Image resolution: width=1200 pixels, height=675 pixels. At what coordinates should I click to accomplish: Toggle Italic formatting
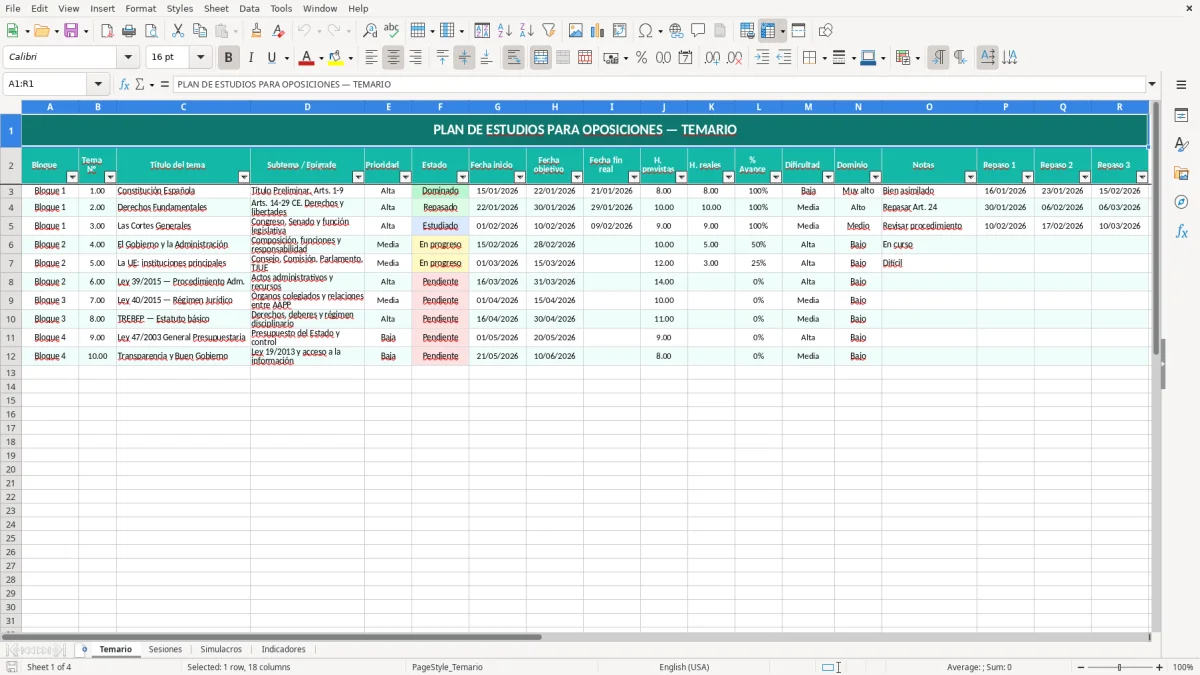point(251,58)
